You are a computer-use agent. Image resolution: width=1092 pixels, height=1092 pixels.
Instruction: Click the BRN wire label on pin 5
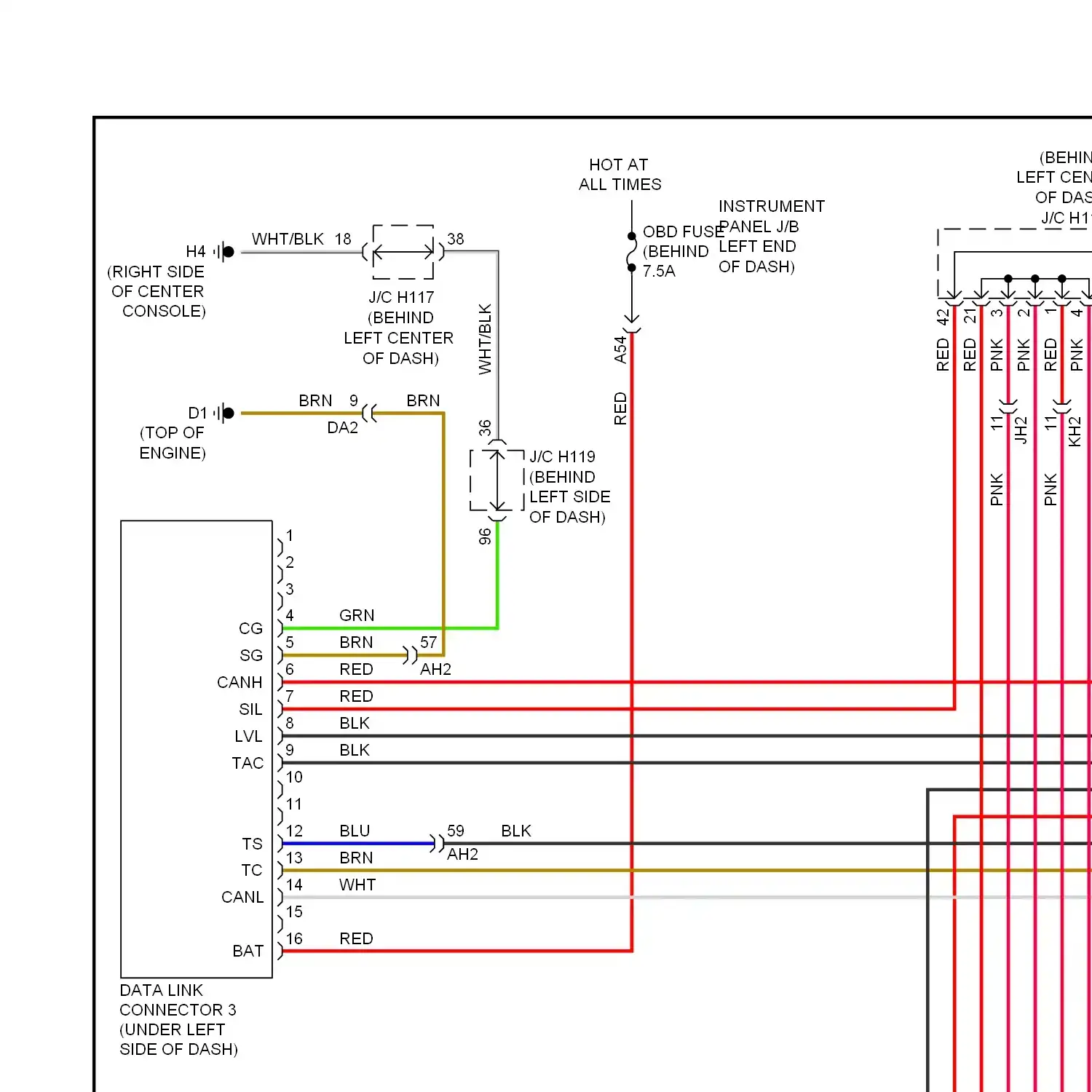(356, 642)
